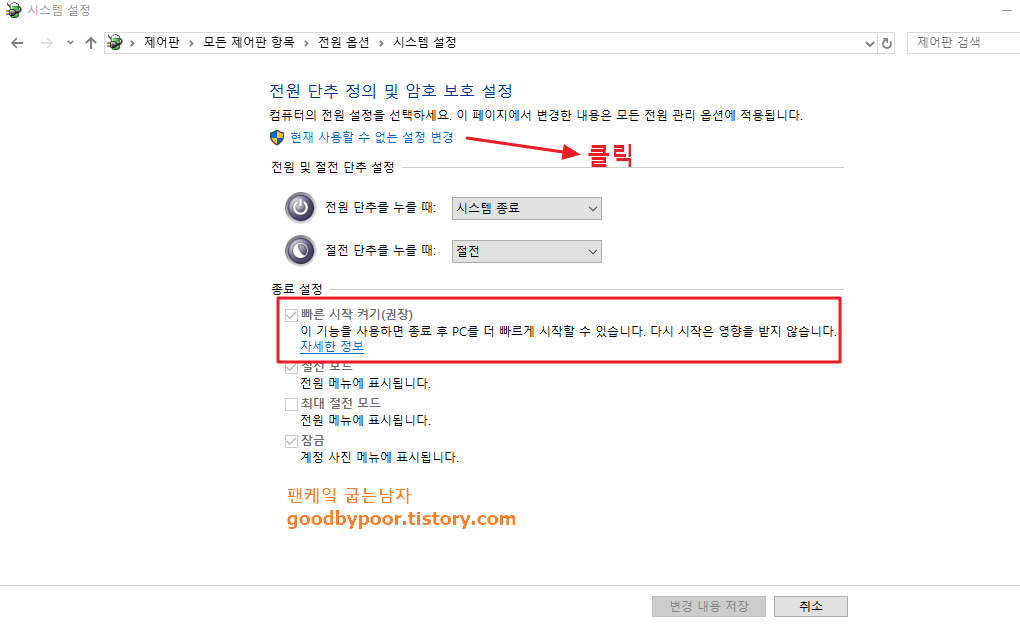Click 현재 사용할 수 없는 설정 변경 link
The image size is (1020, 625).
pyautogui.click(x=372, y=137)
